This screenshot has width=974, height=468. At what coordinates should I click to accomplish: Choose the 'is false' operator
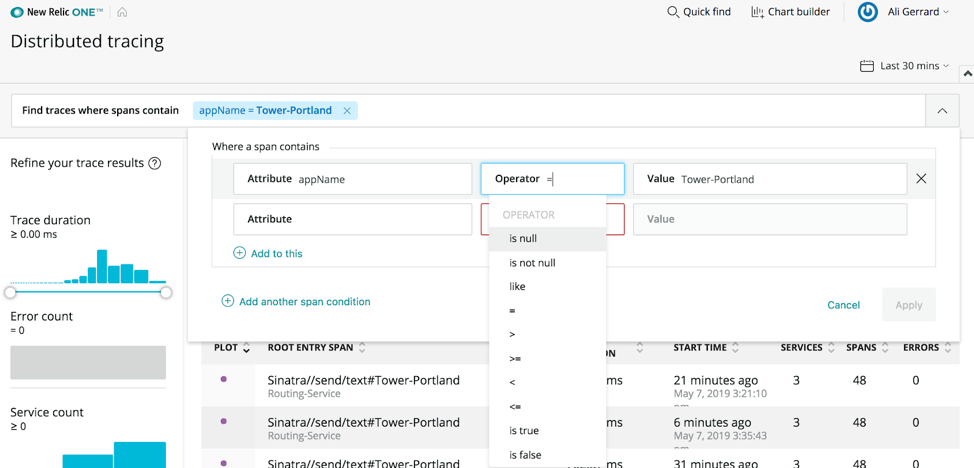click(547, 455)
